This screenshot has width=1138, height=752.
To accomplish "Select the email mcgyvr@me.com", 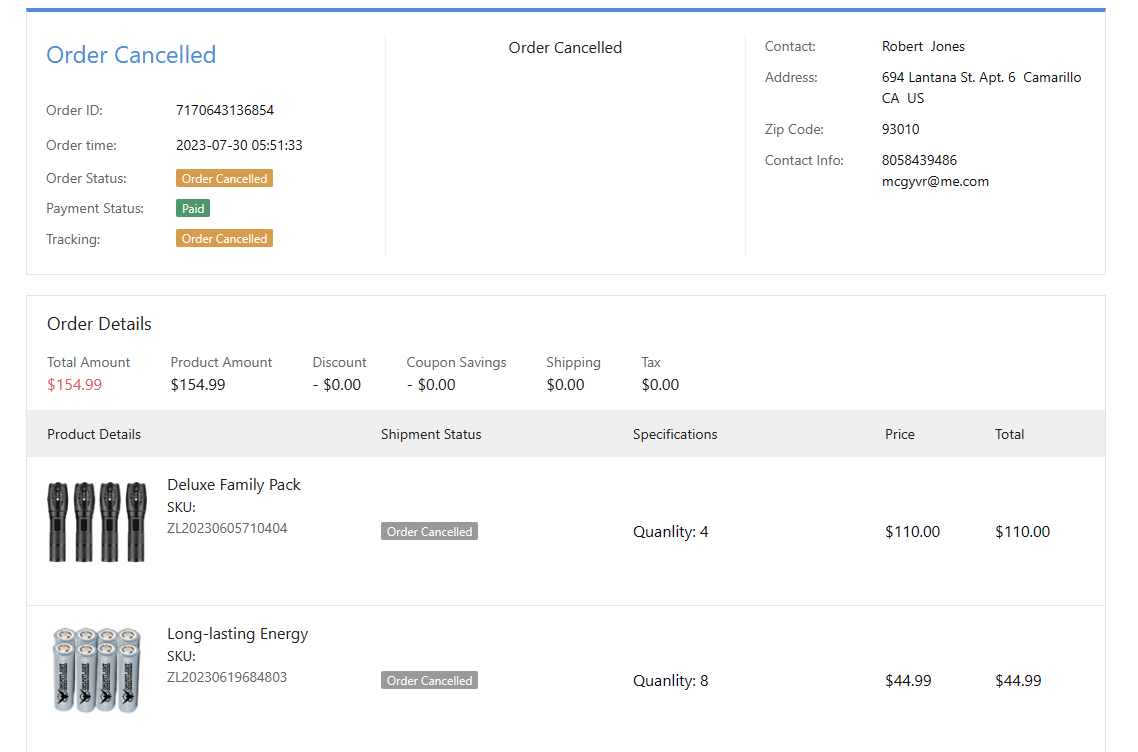I will pyautogui.click(x=934, y=182).
